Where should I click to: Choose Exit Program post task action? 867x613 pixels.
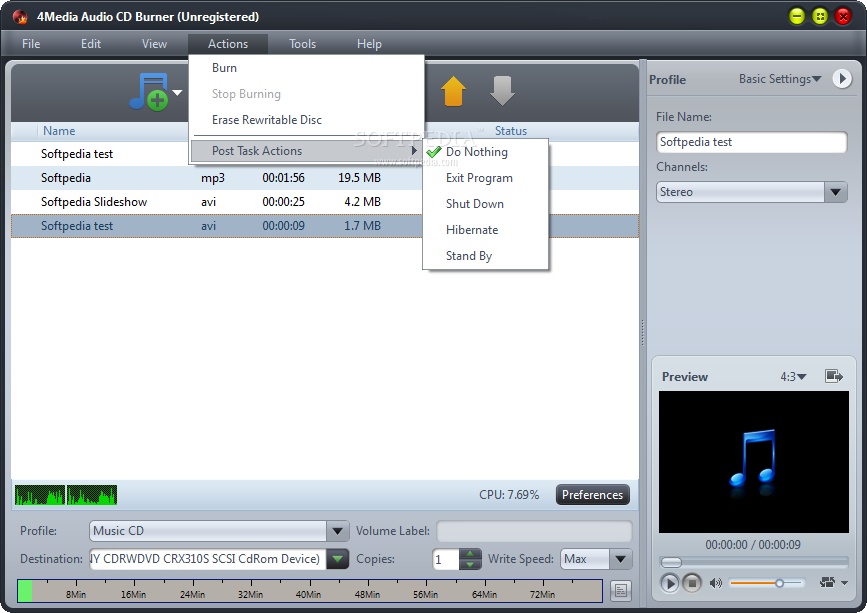[x=485, y=178]
